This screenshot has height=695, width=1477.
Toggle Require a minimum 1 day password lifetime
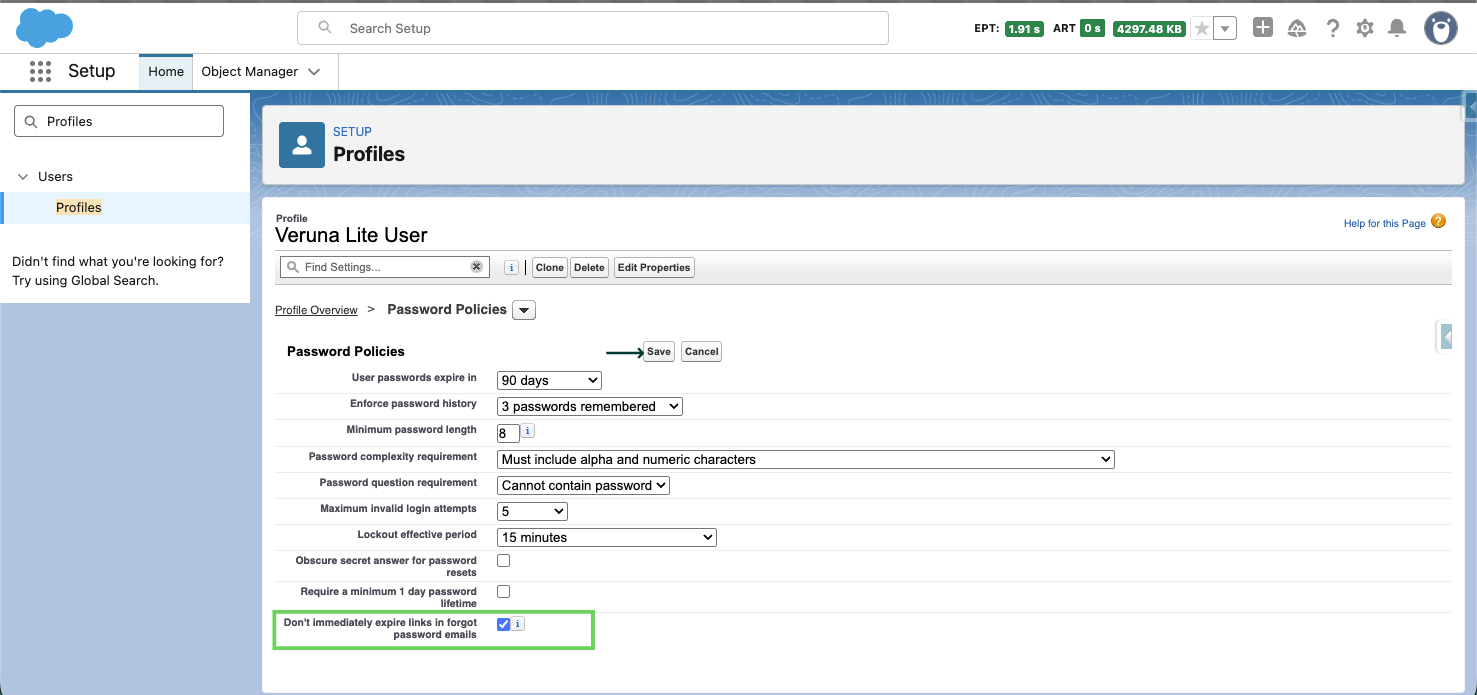pos(504,592)
